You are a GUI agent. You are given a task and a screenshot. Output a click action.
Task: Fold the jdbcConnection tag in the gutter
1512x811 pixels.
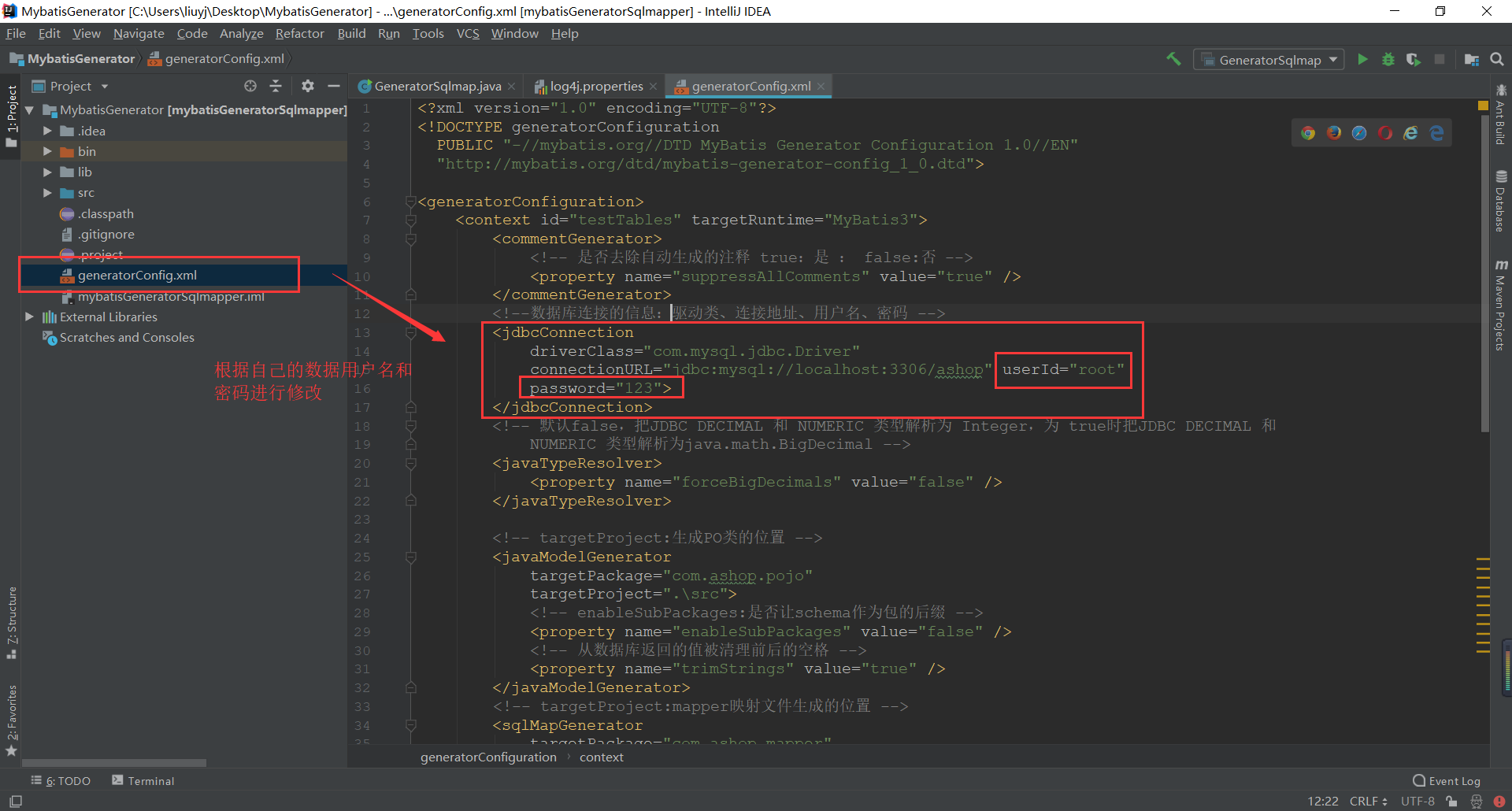tap(410, 332)
